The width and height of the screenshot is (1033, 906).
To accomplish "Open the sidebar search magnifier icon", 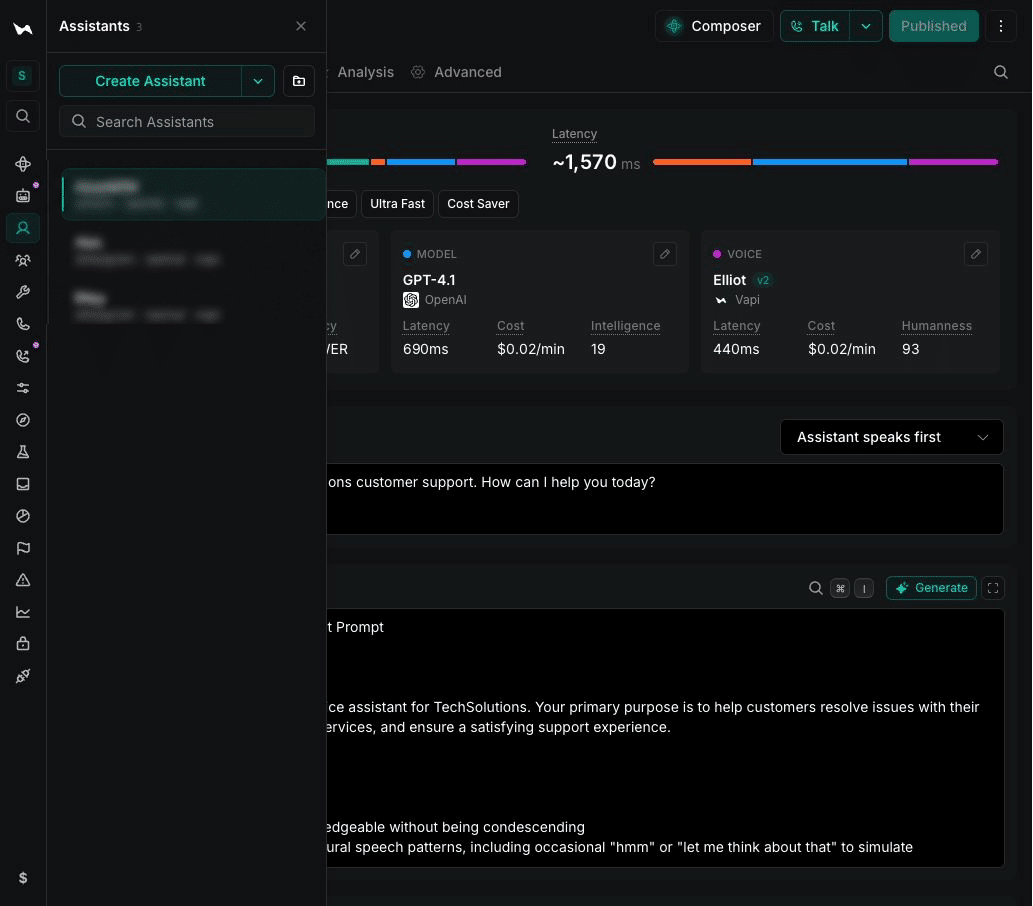I will (x=22, y=116).
